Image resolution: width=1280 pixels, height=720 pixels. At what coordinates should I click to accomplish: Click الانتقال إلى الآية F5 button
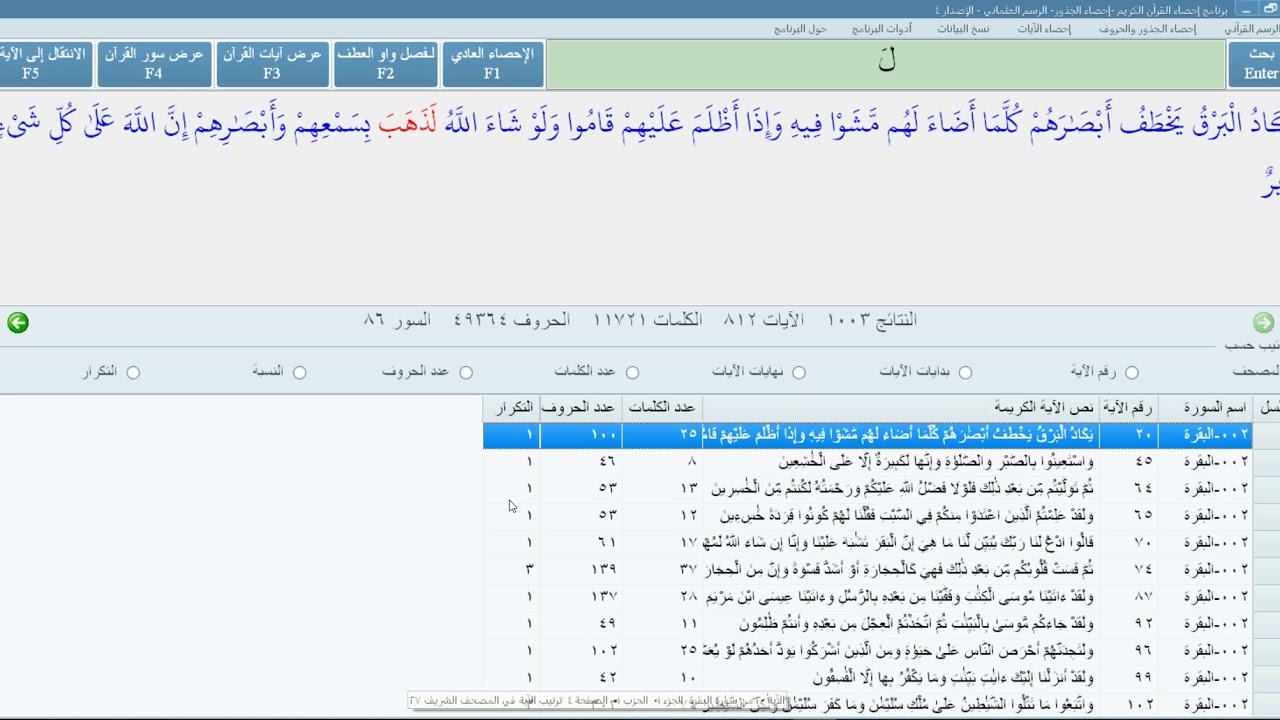pyautogui.click(x=44, y=64)
